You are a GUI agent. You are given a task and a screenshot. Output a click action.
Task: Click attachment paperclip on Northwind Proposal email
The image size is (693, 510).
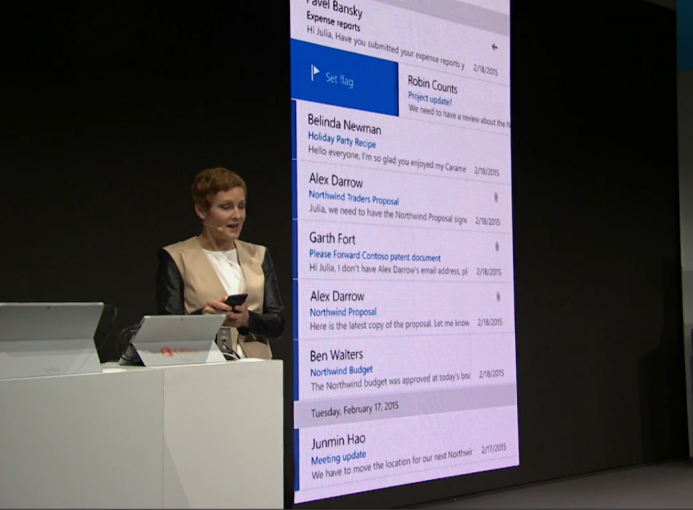click(x=498, y=297)
